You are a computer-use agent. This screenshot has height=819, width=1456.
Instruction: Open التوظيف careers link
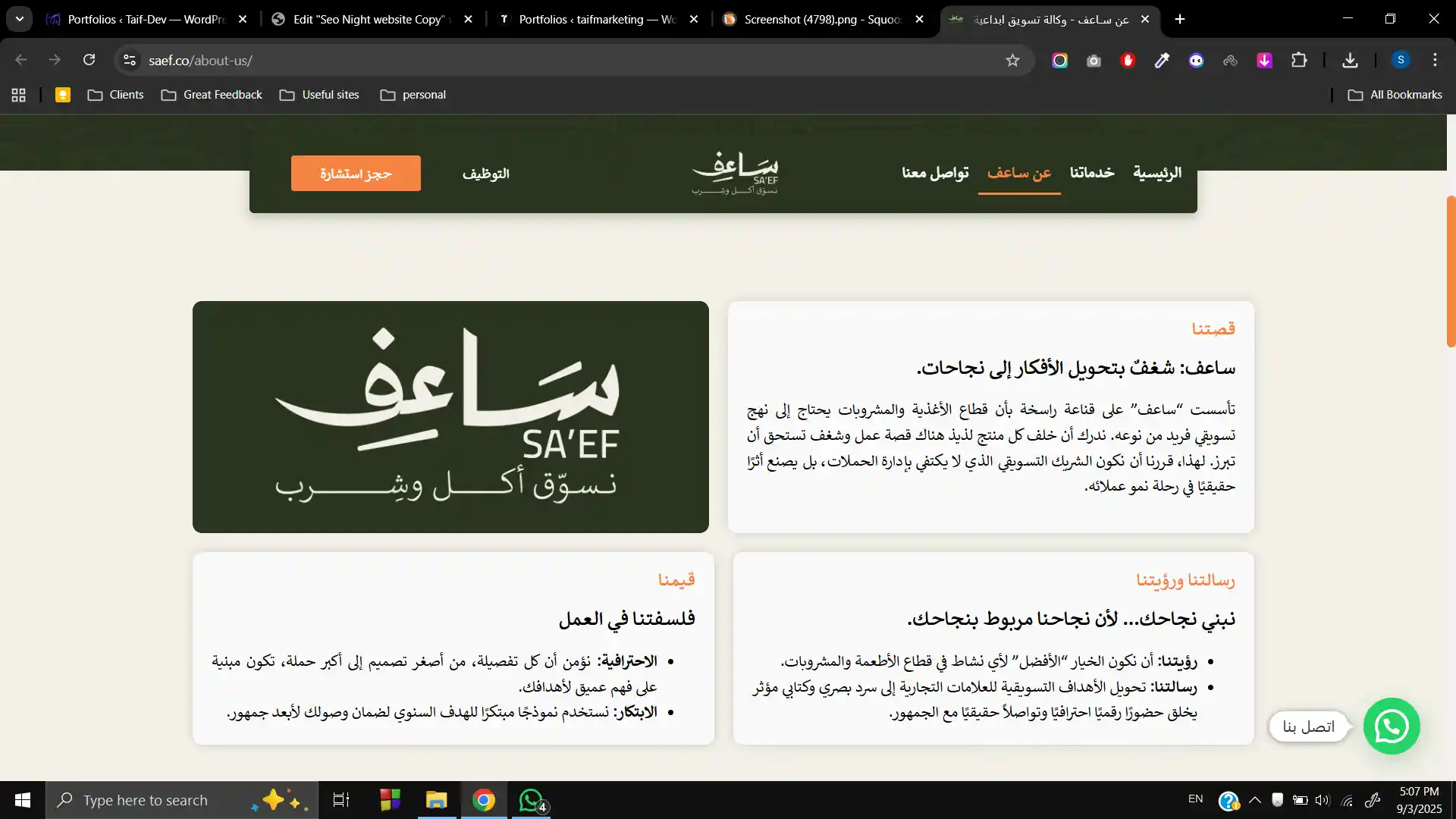tap(486, 174)
